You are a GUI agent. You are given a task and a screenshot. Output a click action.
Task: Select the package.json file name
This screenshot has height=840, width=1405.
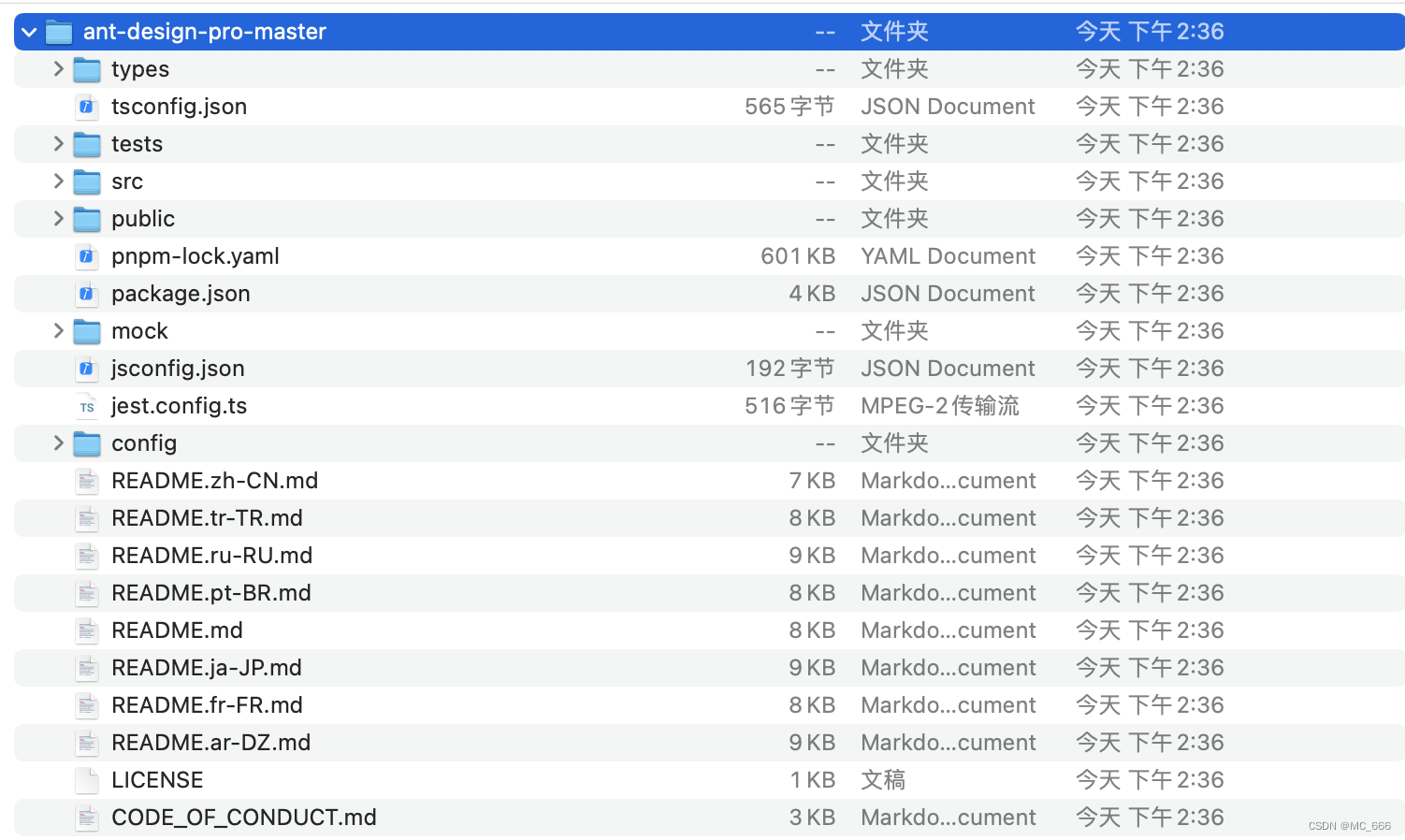pyautogui.click(x=181, y=295)
